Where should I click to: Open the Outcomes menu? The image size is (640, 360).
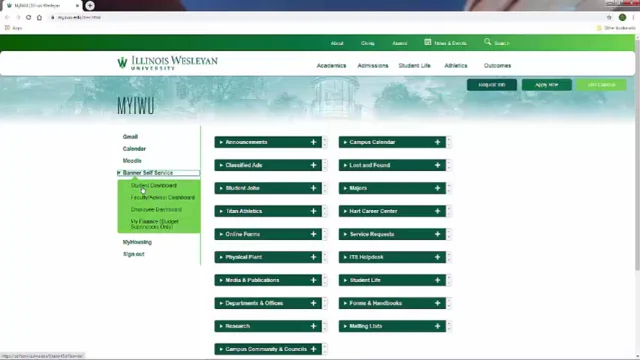(497, 66)
